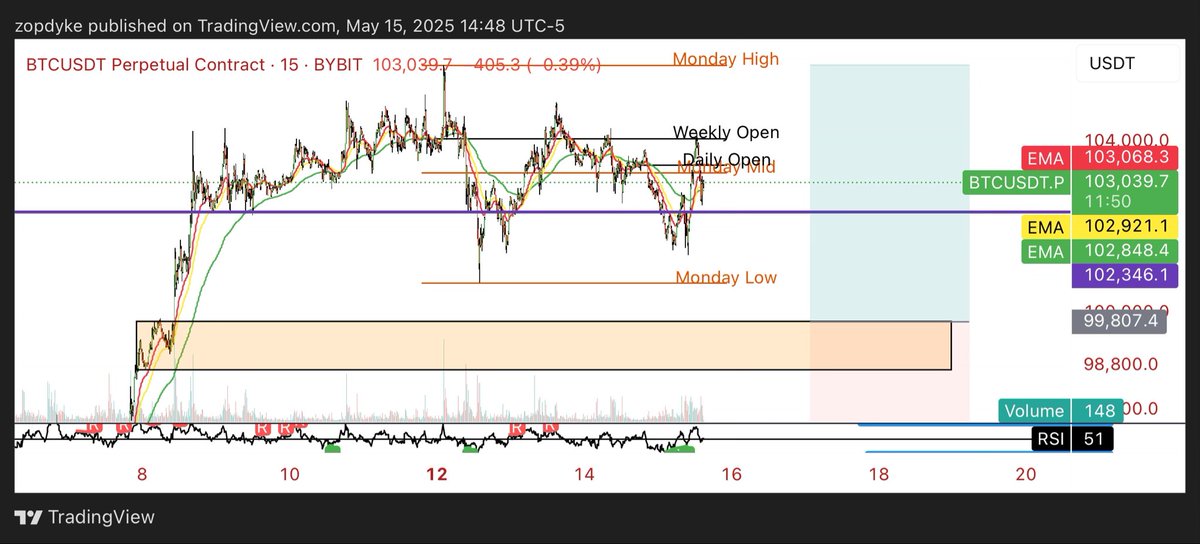Select the red EMA 103,068.3 price tag
Image resolution: width=1200 pixels, height=544 pixels.
[1099, 157]
